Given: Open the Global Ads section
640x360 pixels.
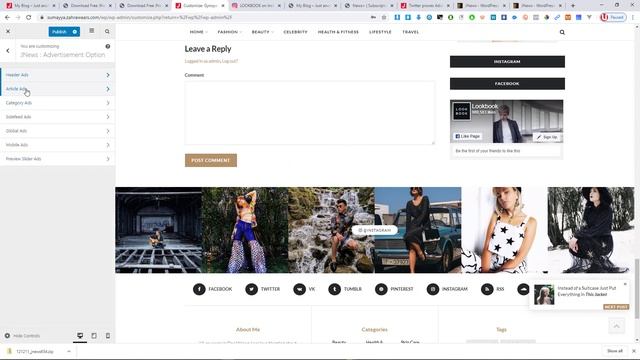Looking at the screenshot, I should click(58, 131).
